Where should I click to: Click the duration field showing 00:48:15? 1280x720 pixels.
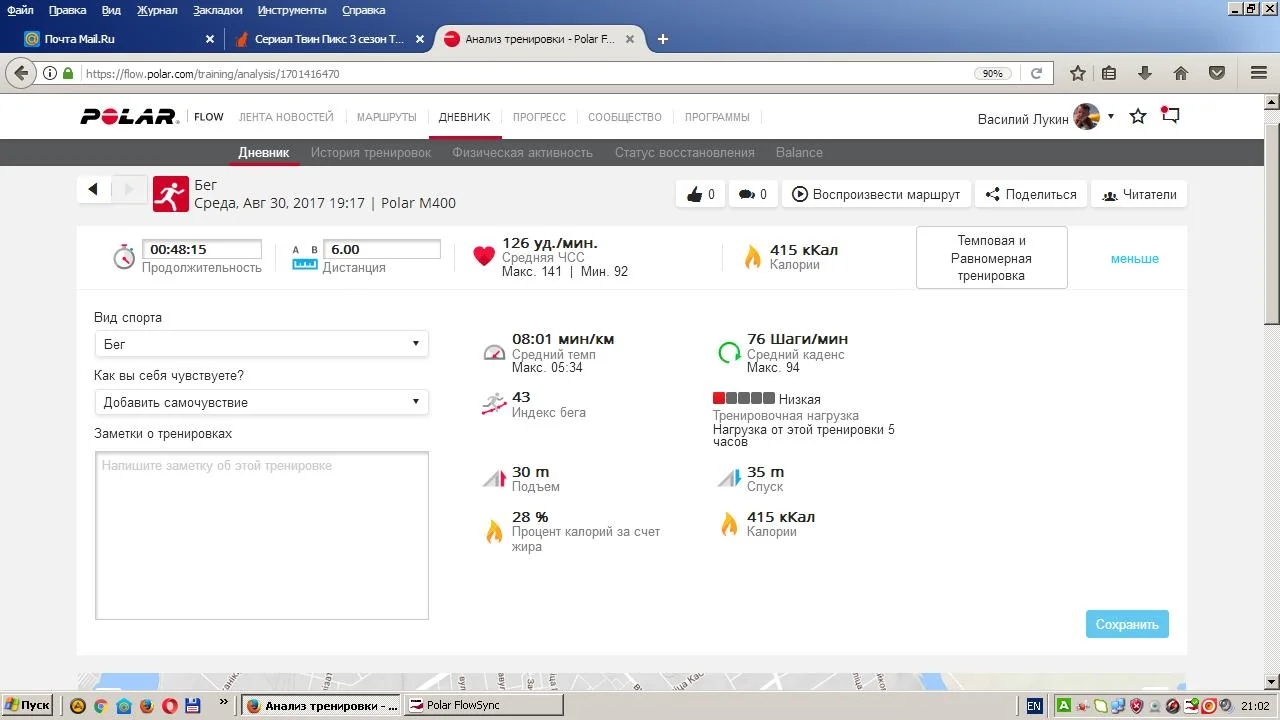[202, 250]
